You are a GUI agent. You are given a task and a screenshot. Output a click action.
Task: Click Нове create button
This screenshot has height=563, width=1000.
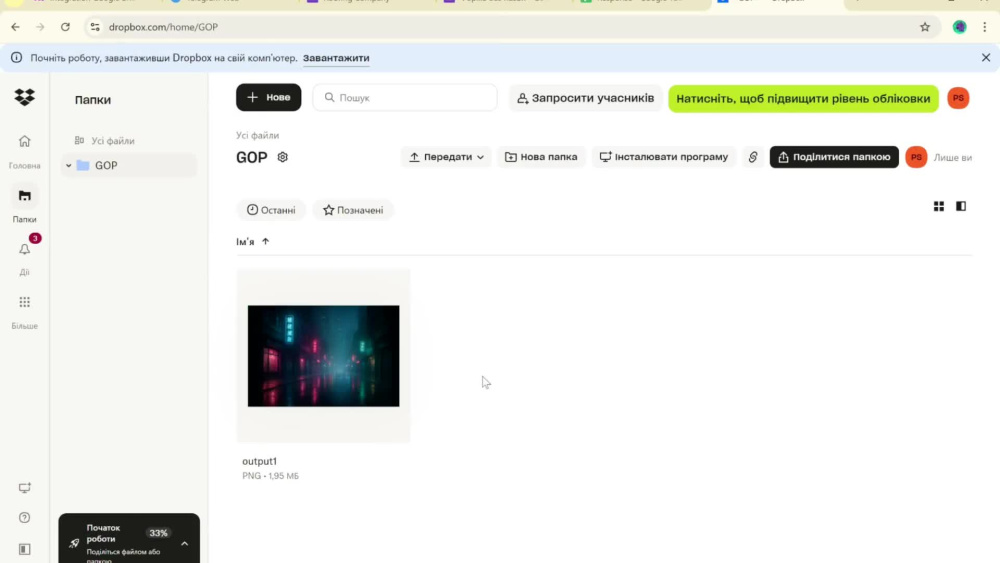click(x=268, y=98)
